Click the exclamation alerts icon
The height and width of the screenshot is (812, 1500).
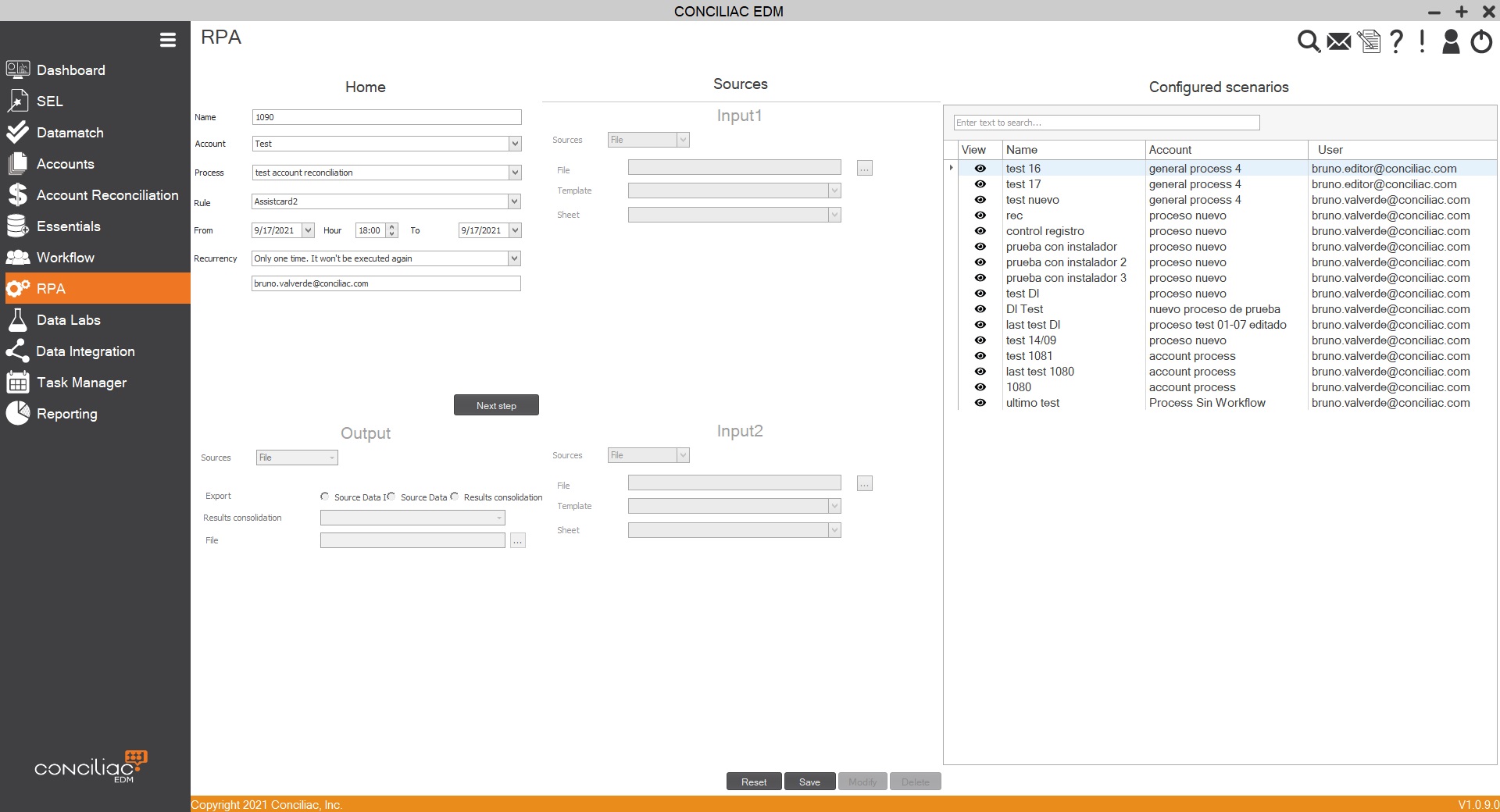(1422, 41)
